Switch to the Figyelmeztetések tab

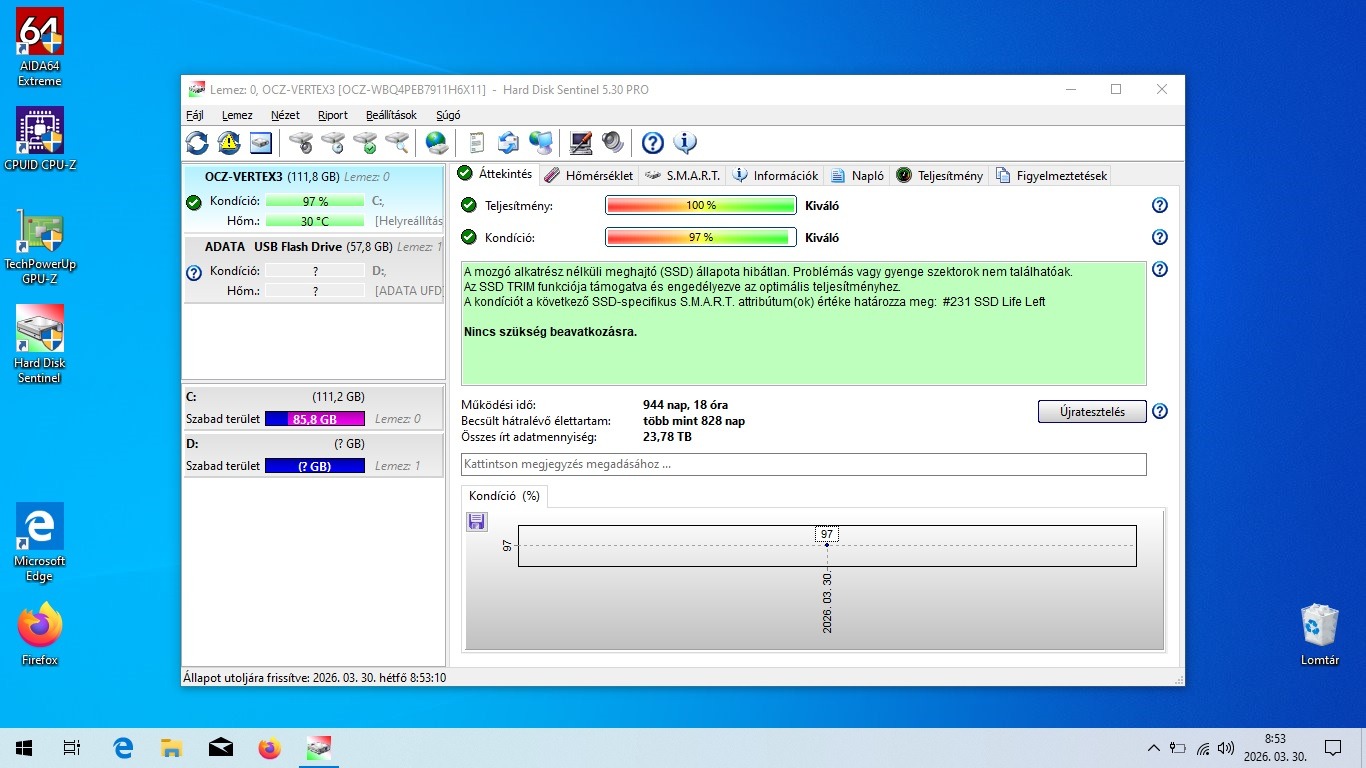(1052, 175)
